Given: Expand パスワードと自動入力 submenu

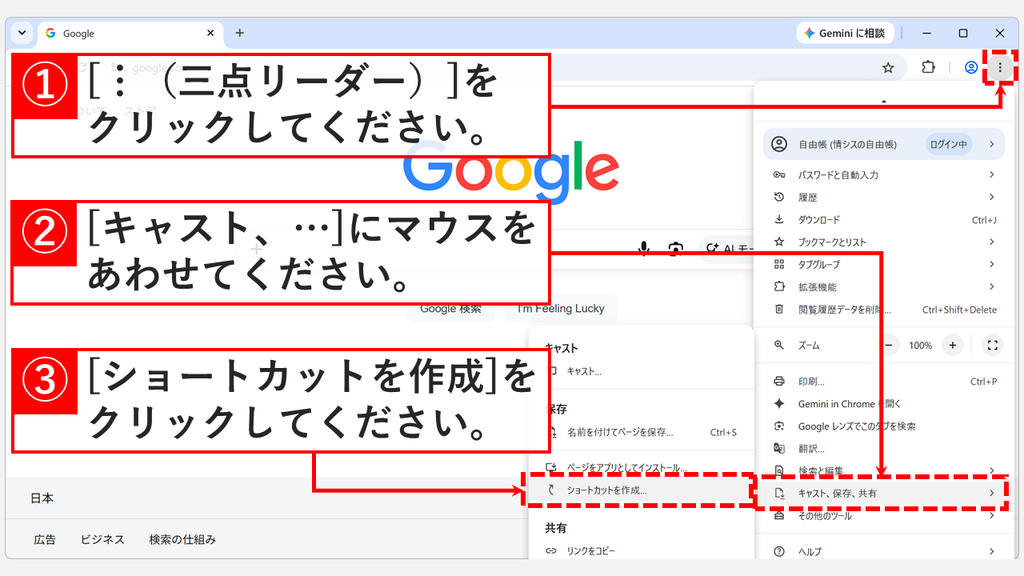Looking at the screenshot, I should [x=884, y=175].
